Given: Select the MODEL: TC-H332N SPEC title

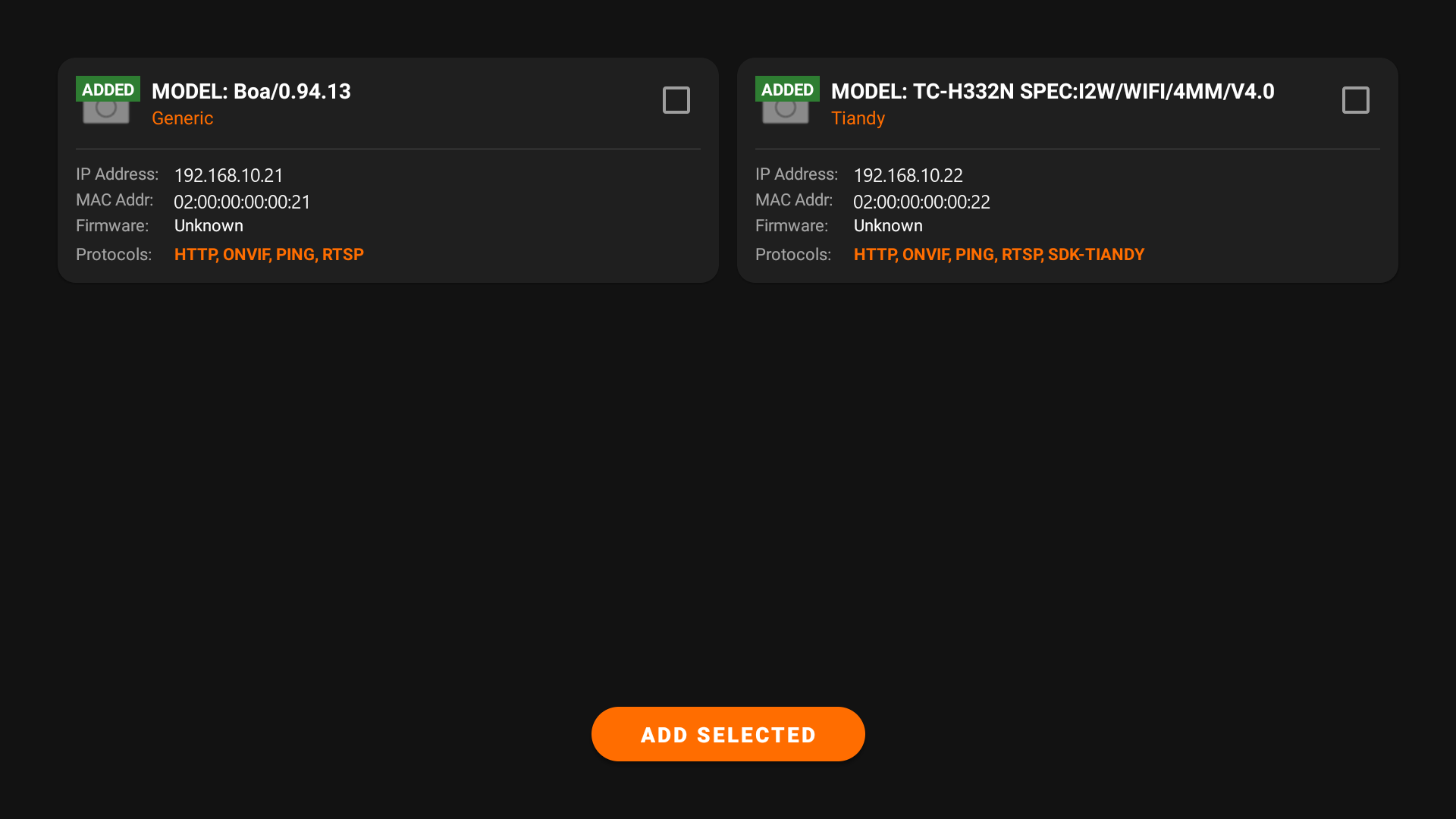Looking at the screenshot, I should (1053, 91).
